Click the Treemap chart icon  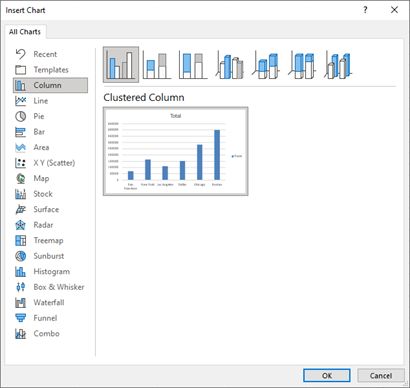click(x=20, y=240)
